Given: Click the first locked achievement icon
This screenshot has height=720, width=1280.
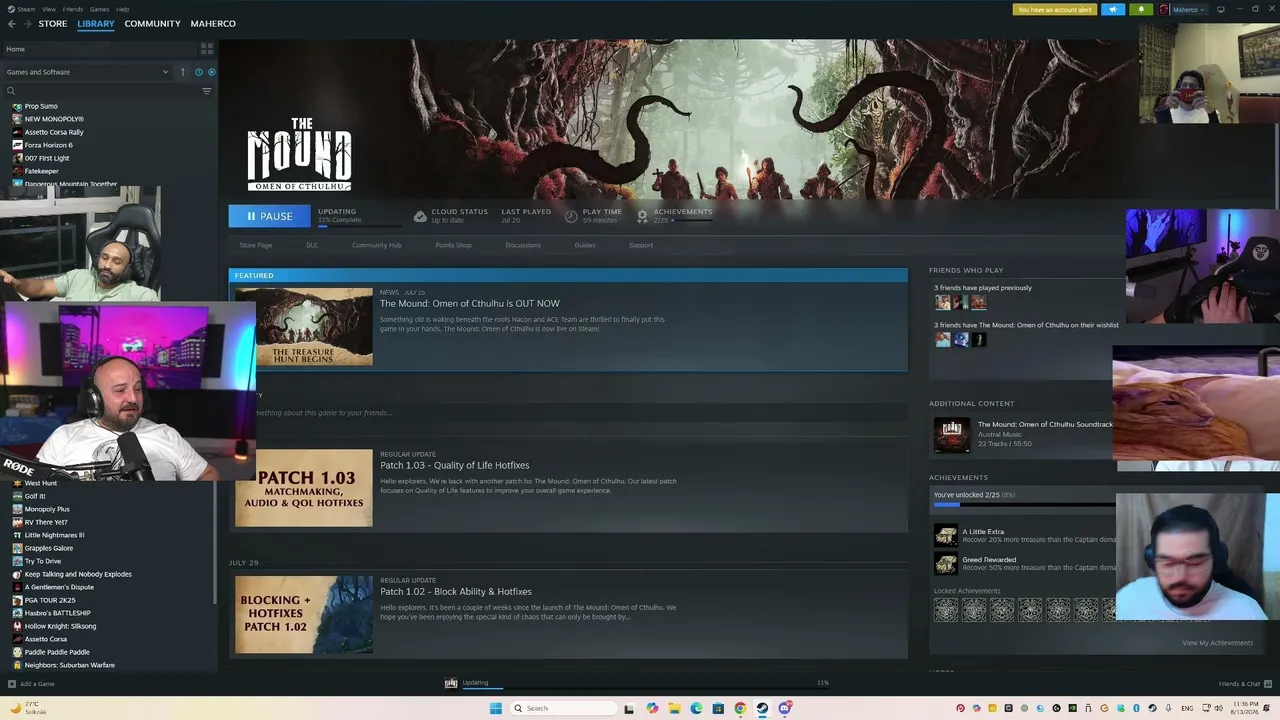Looking at the screenshot, I should (946, 610).
